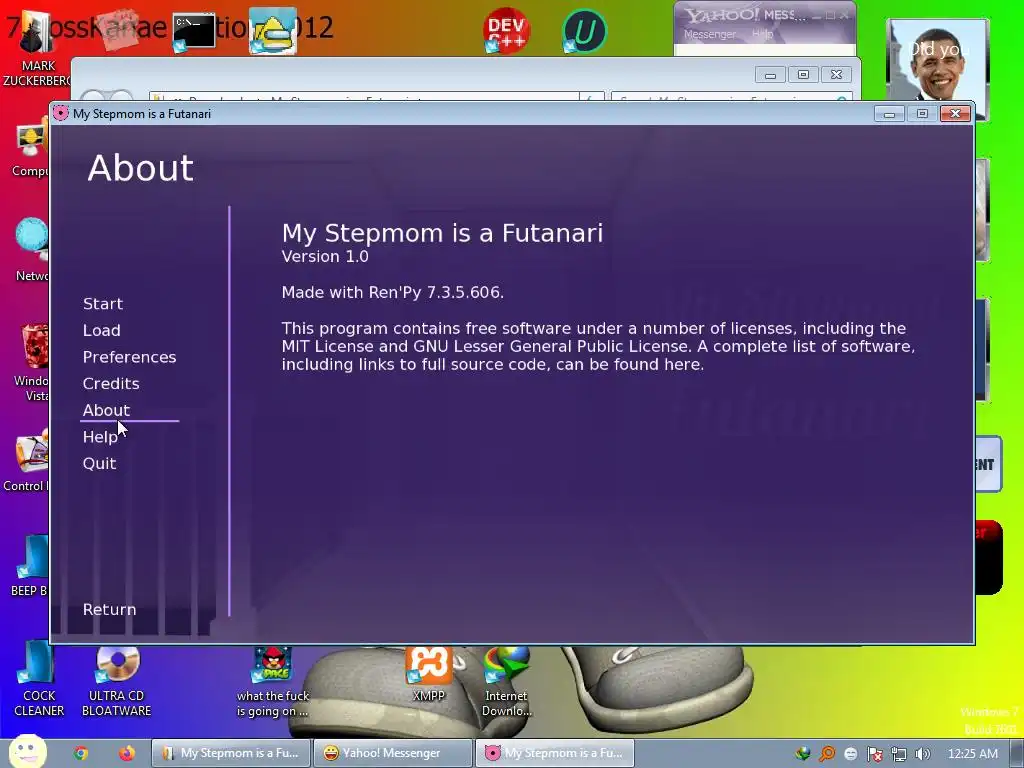1024x768 pixels.
Task: Open the DEV C++ desktop icon
Action: pyautogui.click(x=506, y=30)
